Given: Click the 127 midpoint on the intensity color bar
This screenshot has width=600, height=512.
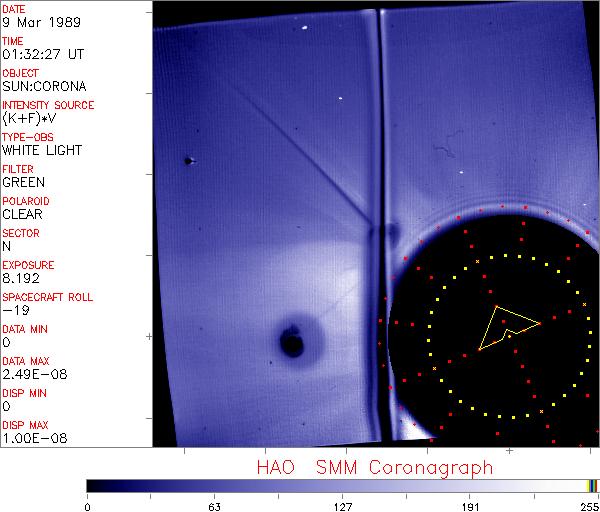Looking at the screenshot, I should (342, 485).
